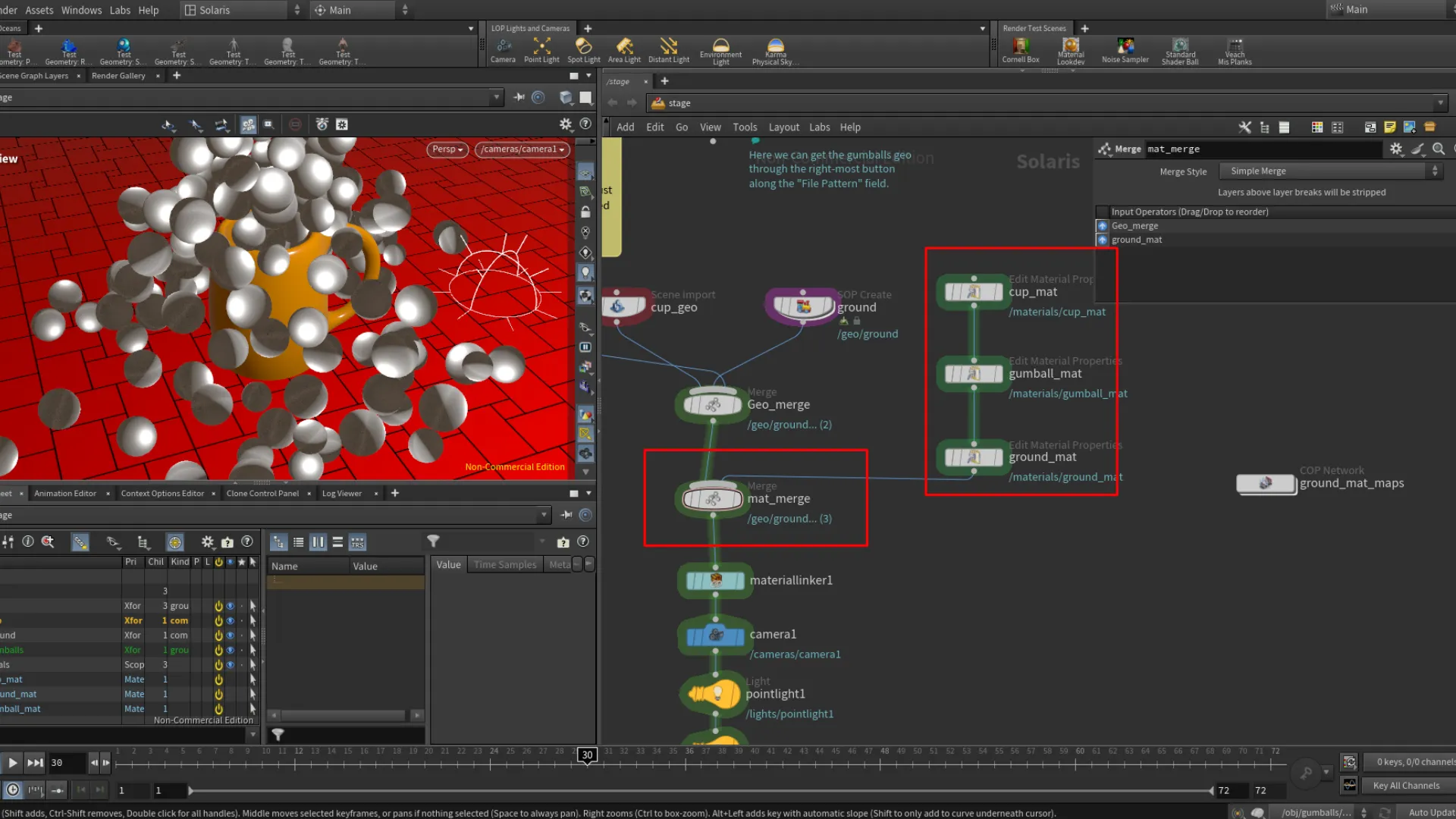Click the Noise Sampler shelf icon
The image size is (1456, 819).
pos(1125,47)
